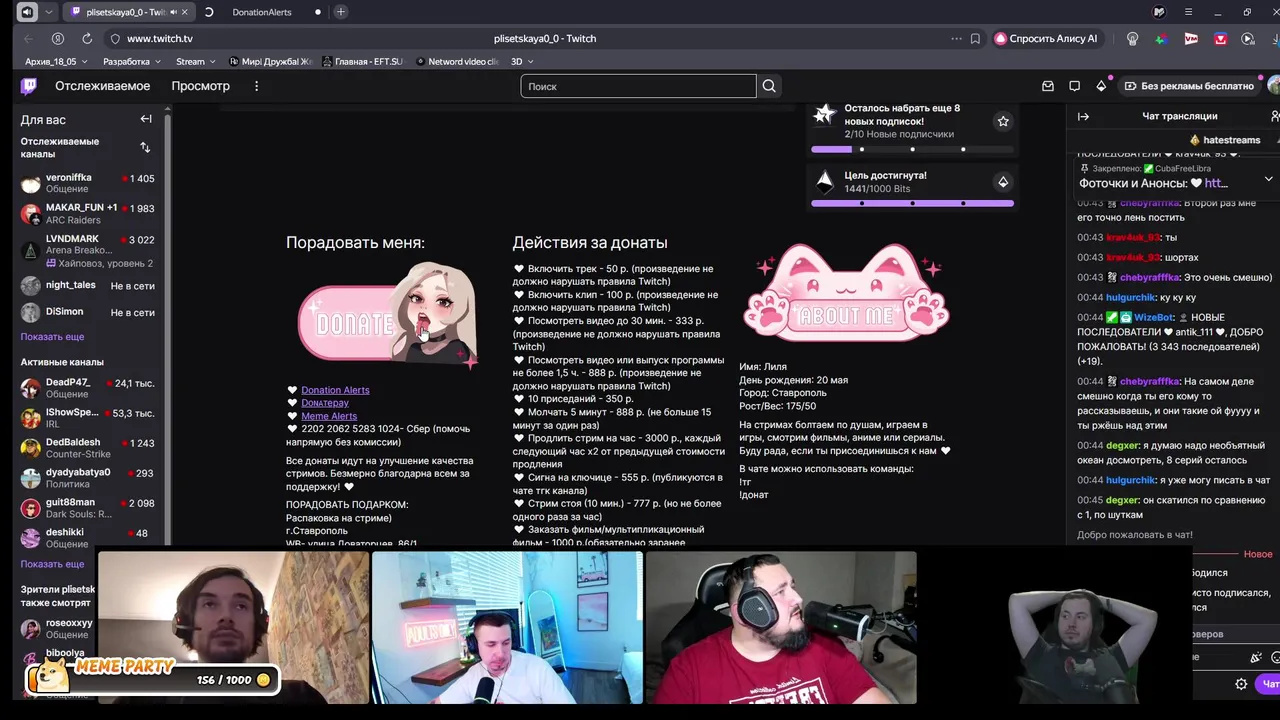Open DeadP47_ channel in sidebar
This screenshot has height=720, width=1280.
coord(88,388)
